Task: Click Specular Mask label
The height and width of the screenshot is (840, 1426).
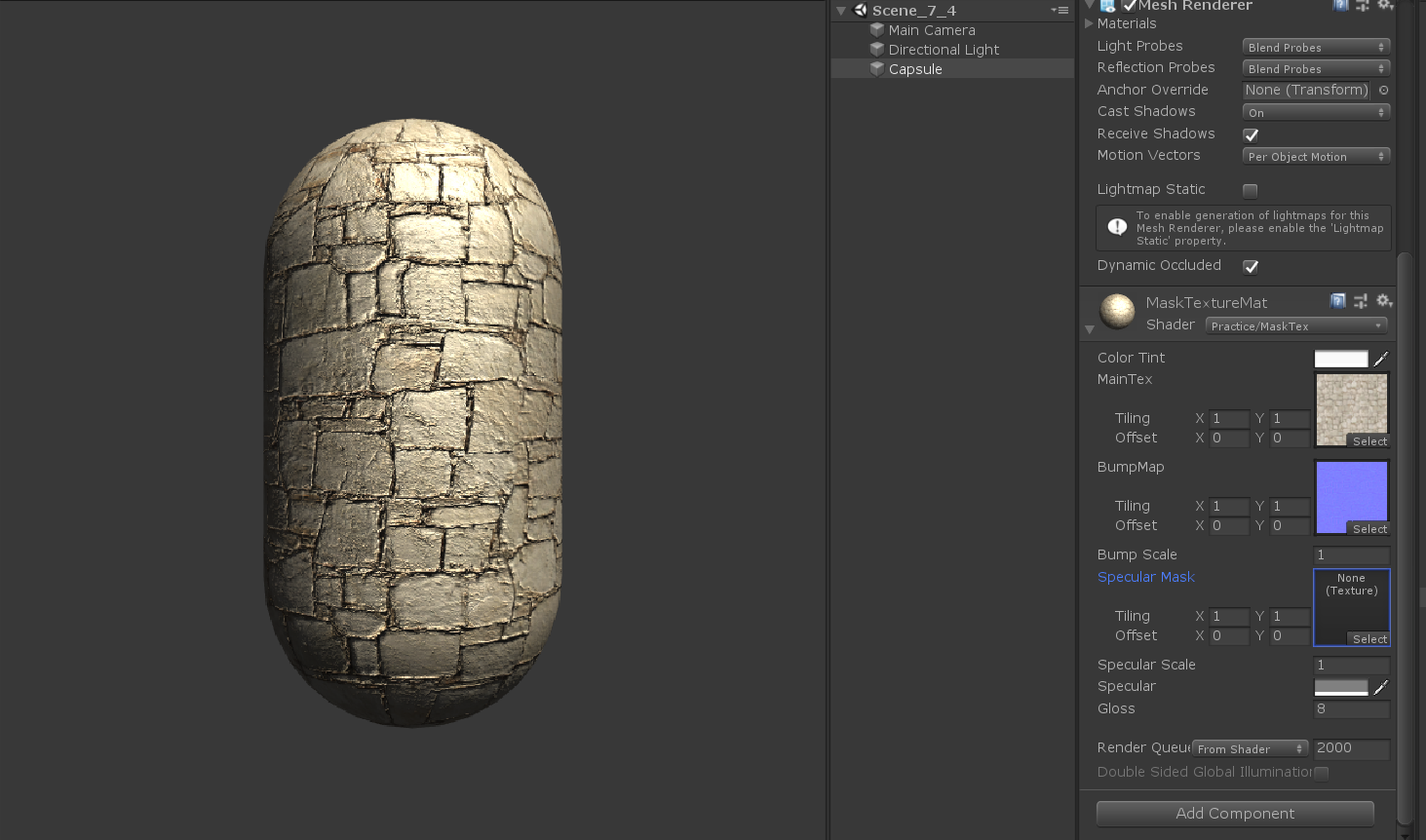Action: click(x=1146, y=577)
